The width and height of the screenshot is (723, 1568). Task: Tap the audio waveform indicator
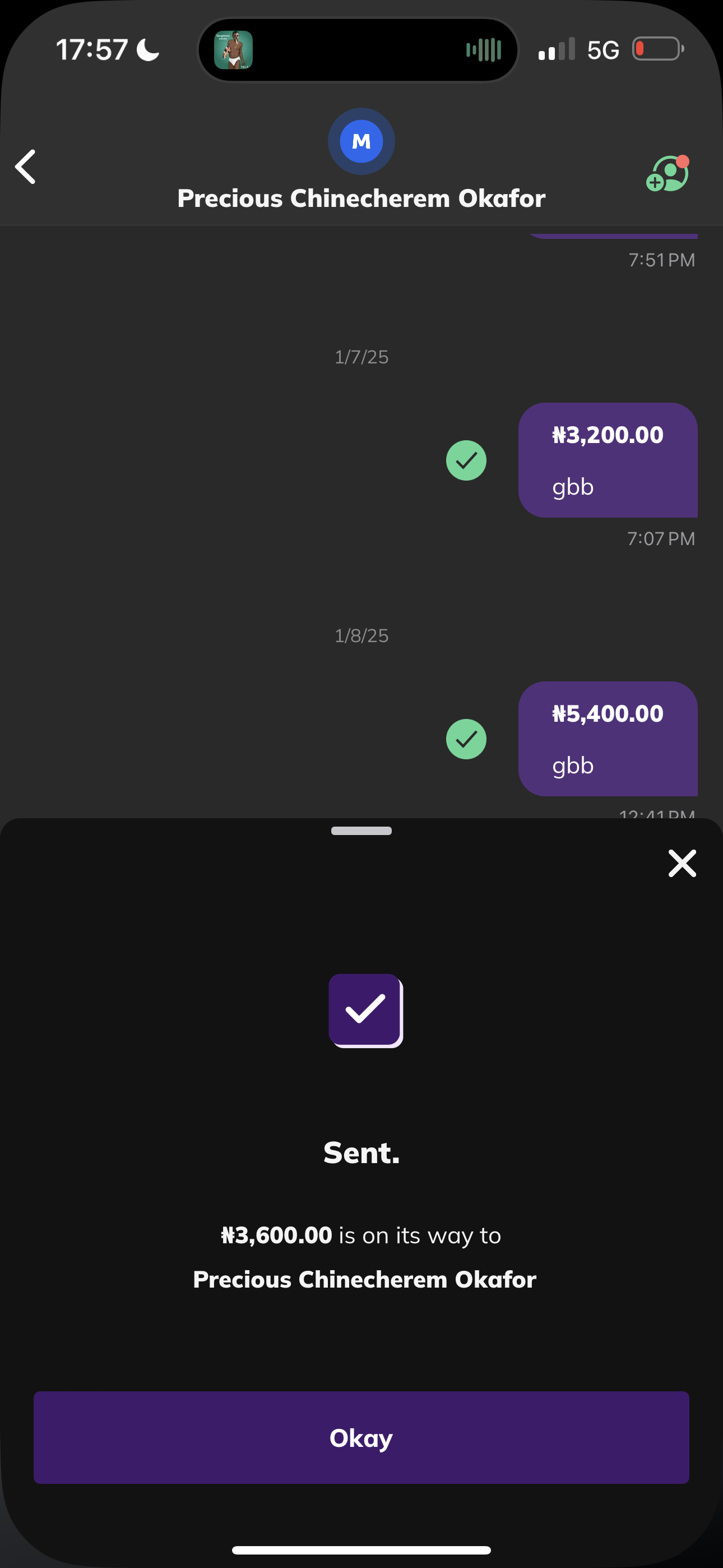pos(483,50)
